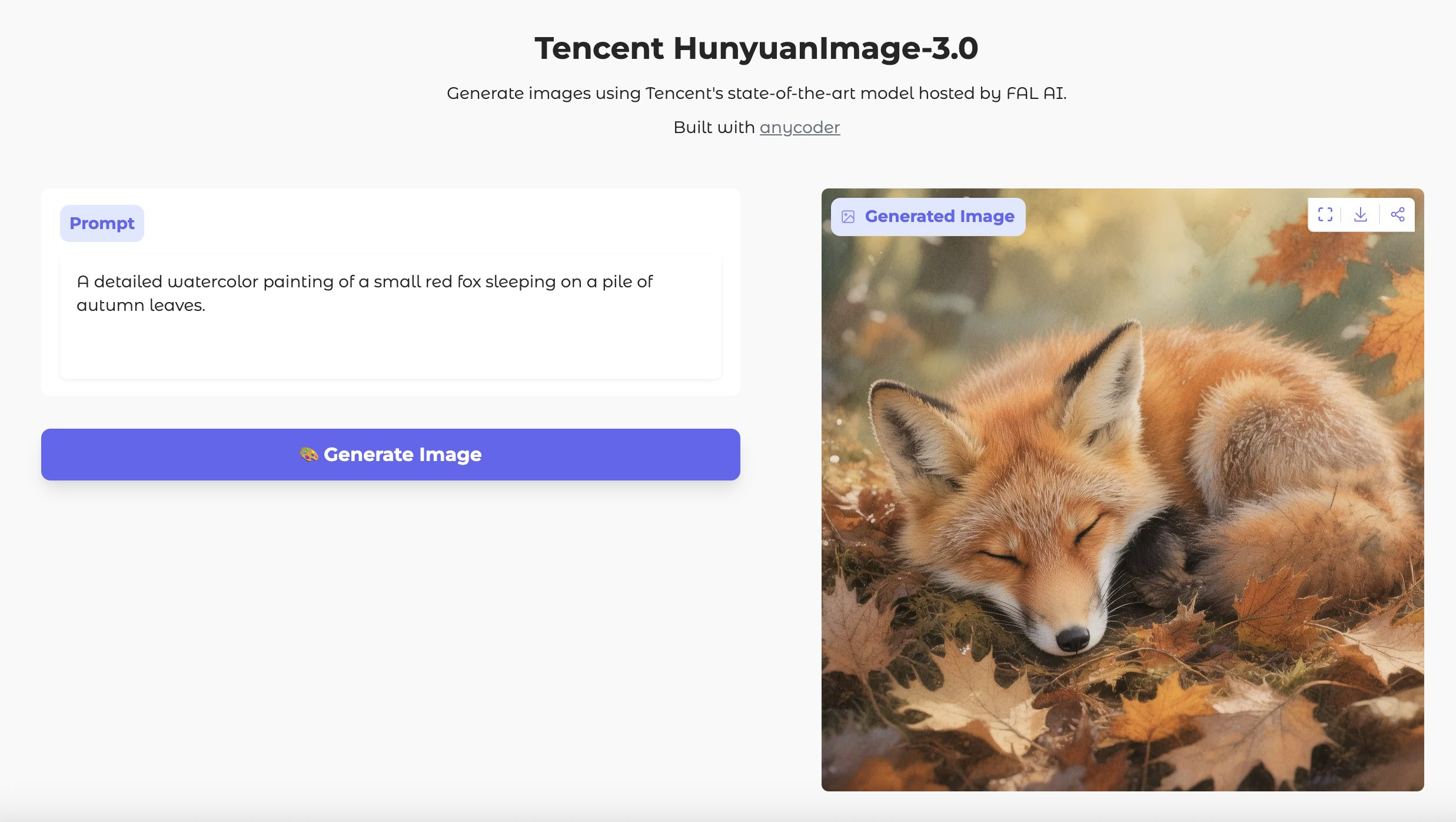This screenshot has height=822, width=1456.
Task: Download the generated fox image
Action: pos(1360,214)
